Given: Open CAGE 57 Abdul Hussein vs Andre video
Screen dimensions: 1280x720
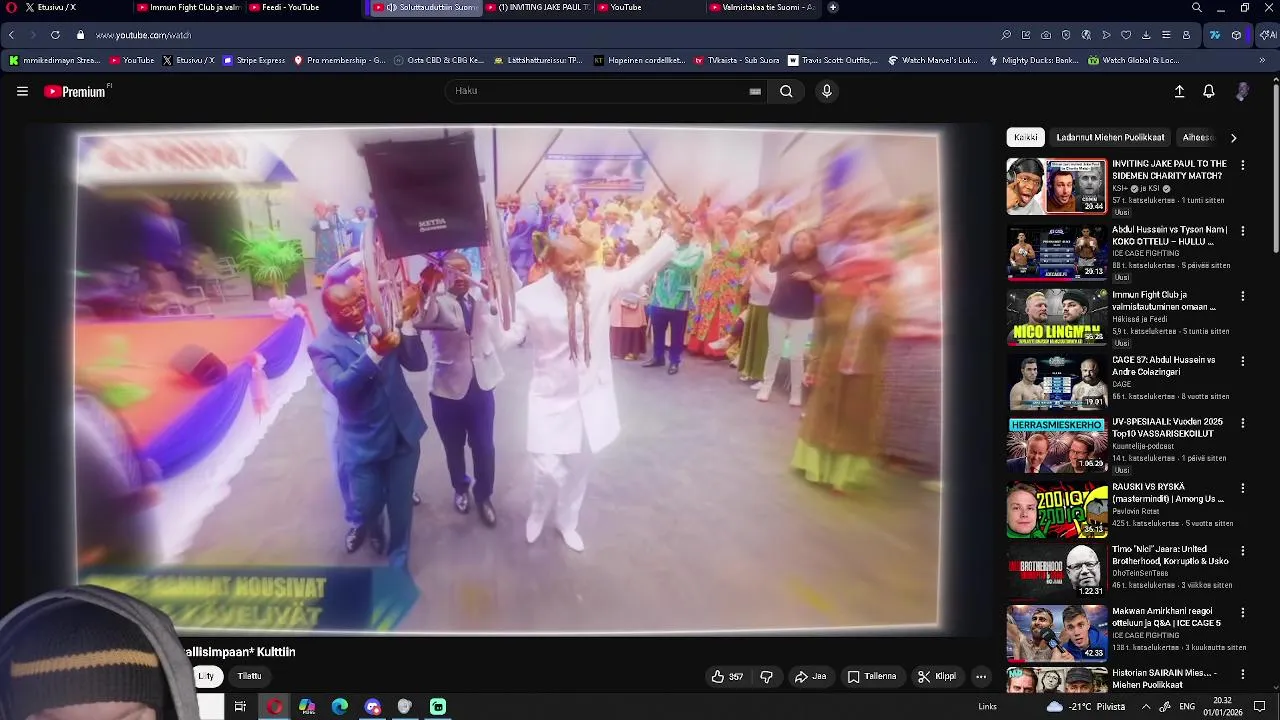Looking at the screenshot, I should click(x=1164, y=366).
